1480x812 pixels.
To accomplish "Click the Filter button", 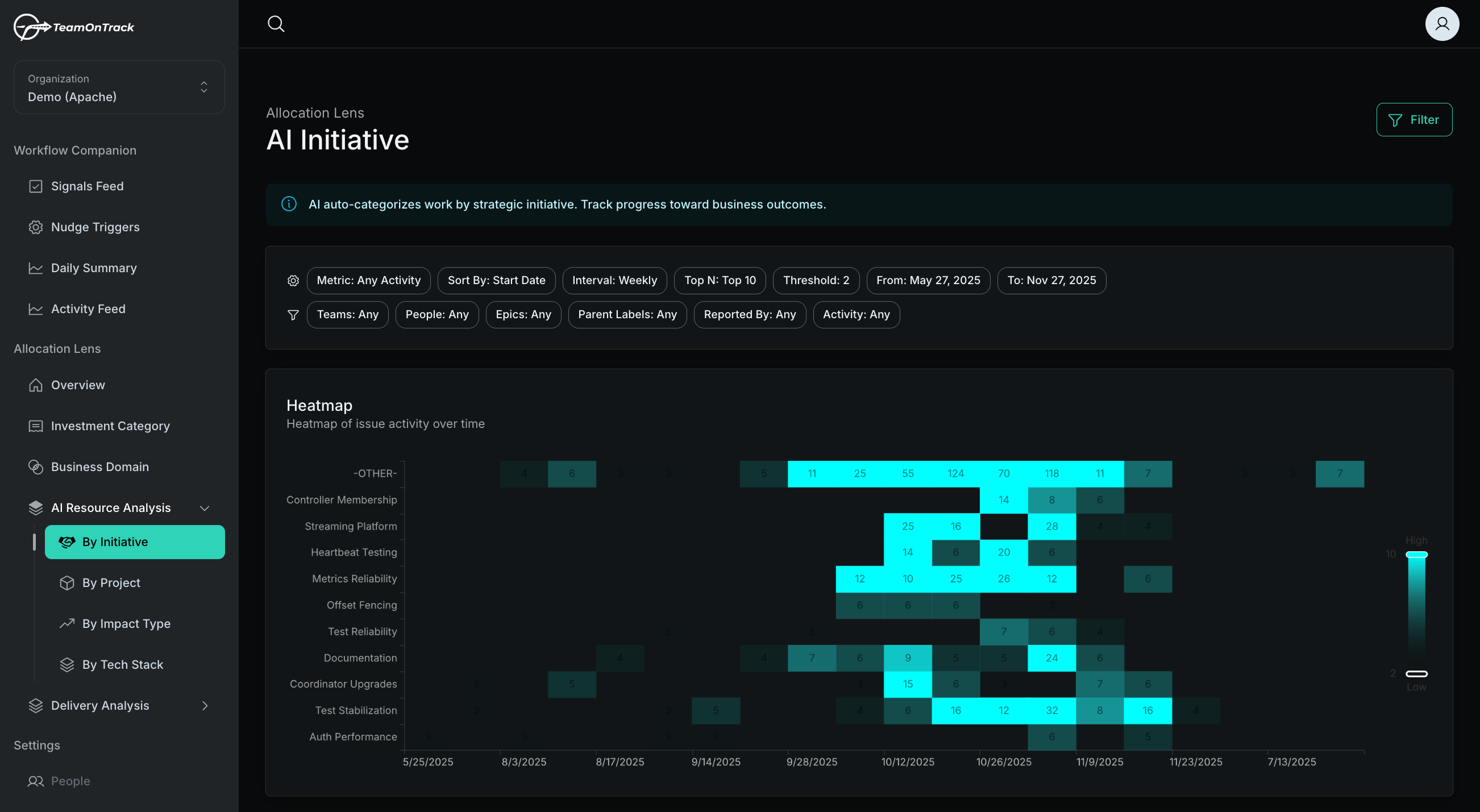I will click(x=1414, y=119).
